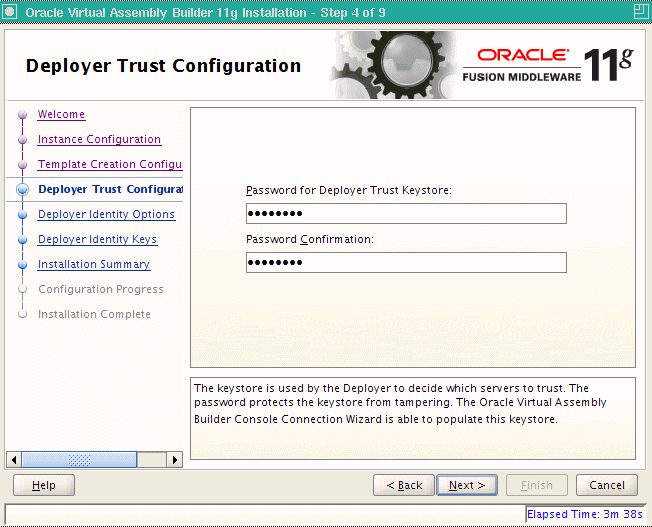Focus the Password Confirmation field

click(406, 262)
